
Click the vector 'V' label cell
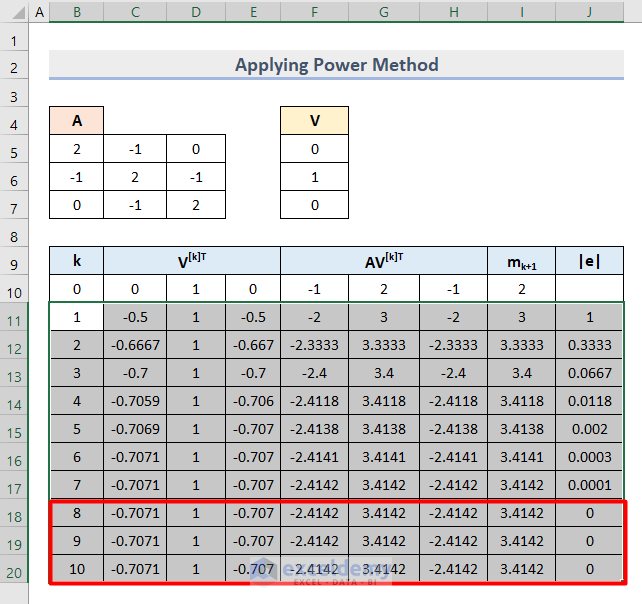[314, 120]
